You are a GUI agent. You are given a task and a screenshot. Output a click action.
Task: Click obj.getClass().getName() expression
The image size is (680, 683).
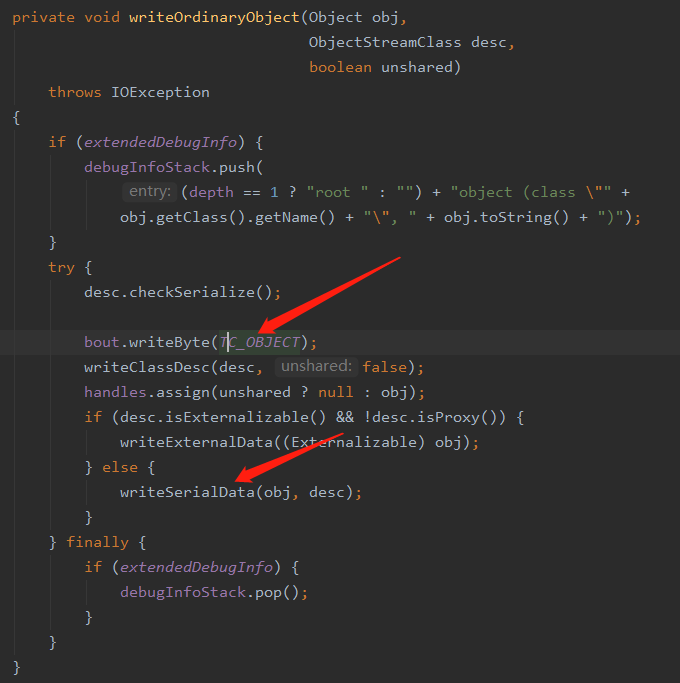(227, 217)
